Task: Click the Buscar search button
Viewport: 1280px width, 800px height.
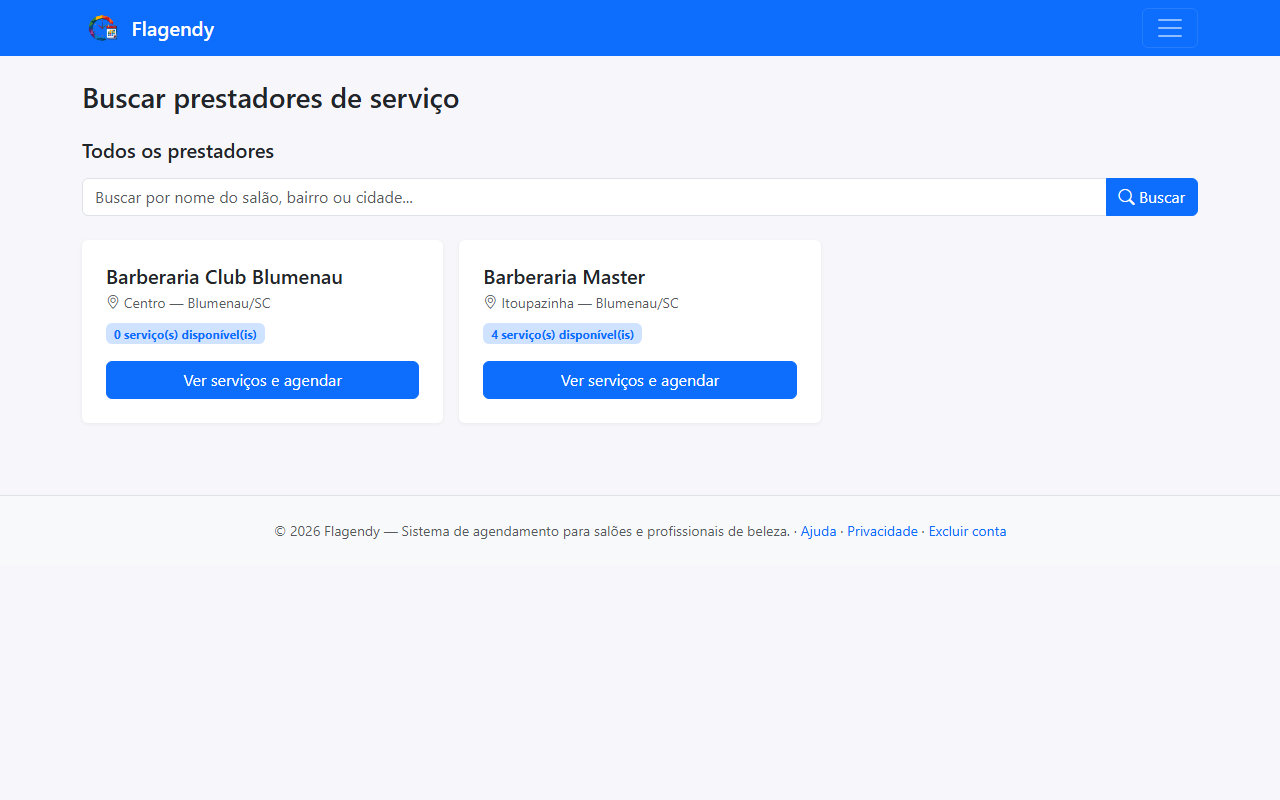Action: [1152, 197]
